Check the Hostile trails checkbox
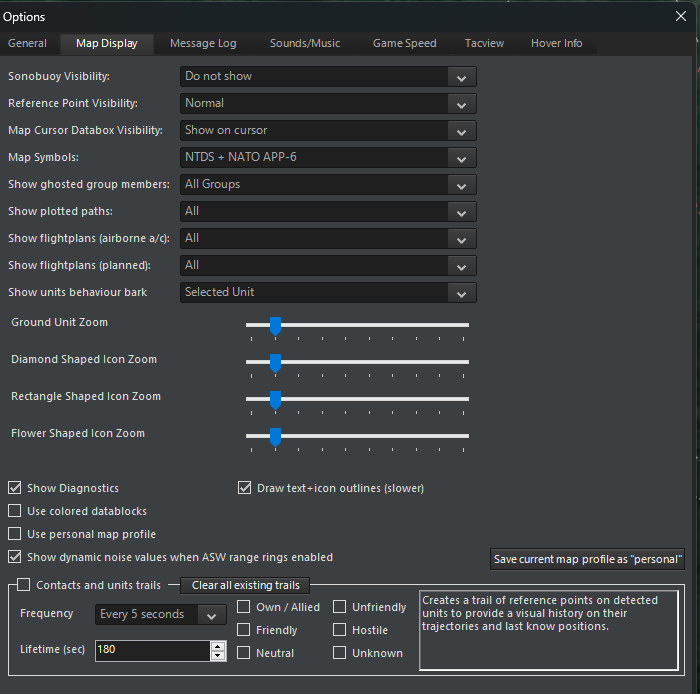The image size is (700, 694). pyautogui.click(x=339, y=630)
